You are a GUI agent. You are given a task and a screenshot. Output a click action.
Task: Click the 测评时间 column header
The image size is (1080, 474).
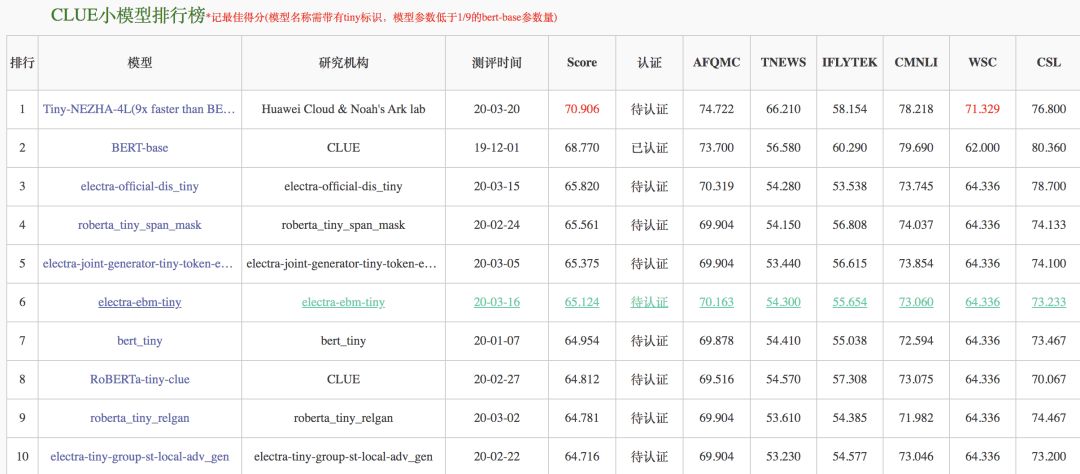[497, 62]
